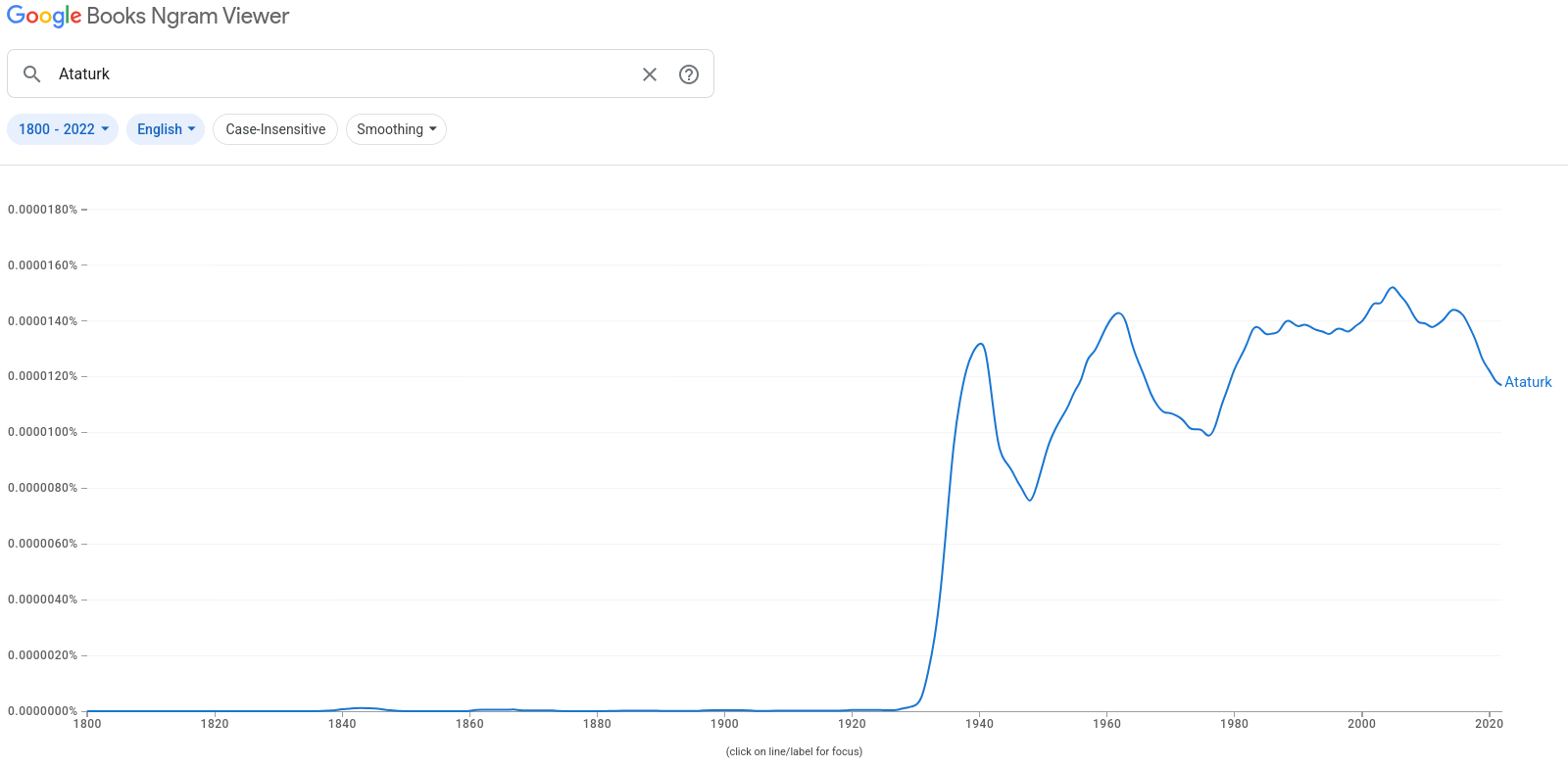Image resolution: width=1568 pixels, height=769 pixels.
Task: Click the 1960 x-axis label
Action: click(1106, 724)
